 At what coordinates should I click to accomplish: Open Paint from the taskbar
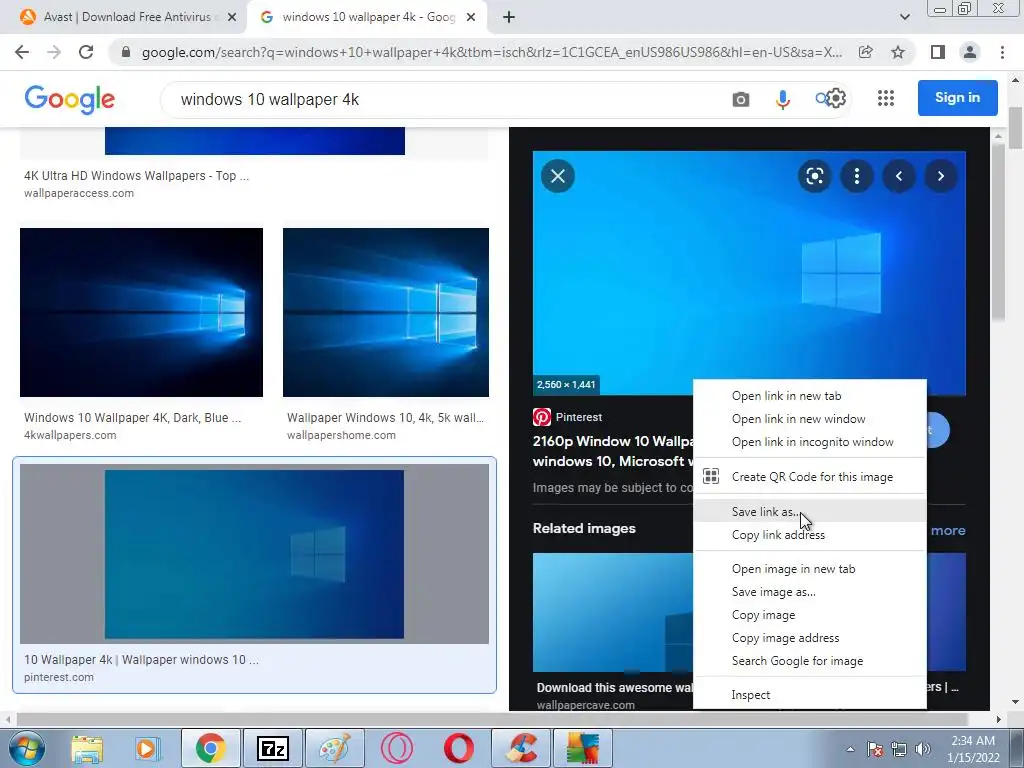click(x=334, y=748)
